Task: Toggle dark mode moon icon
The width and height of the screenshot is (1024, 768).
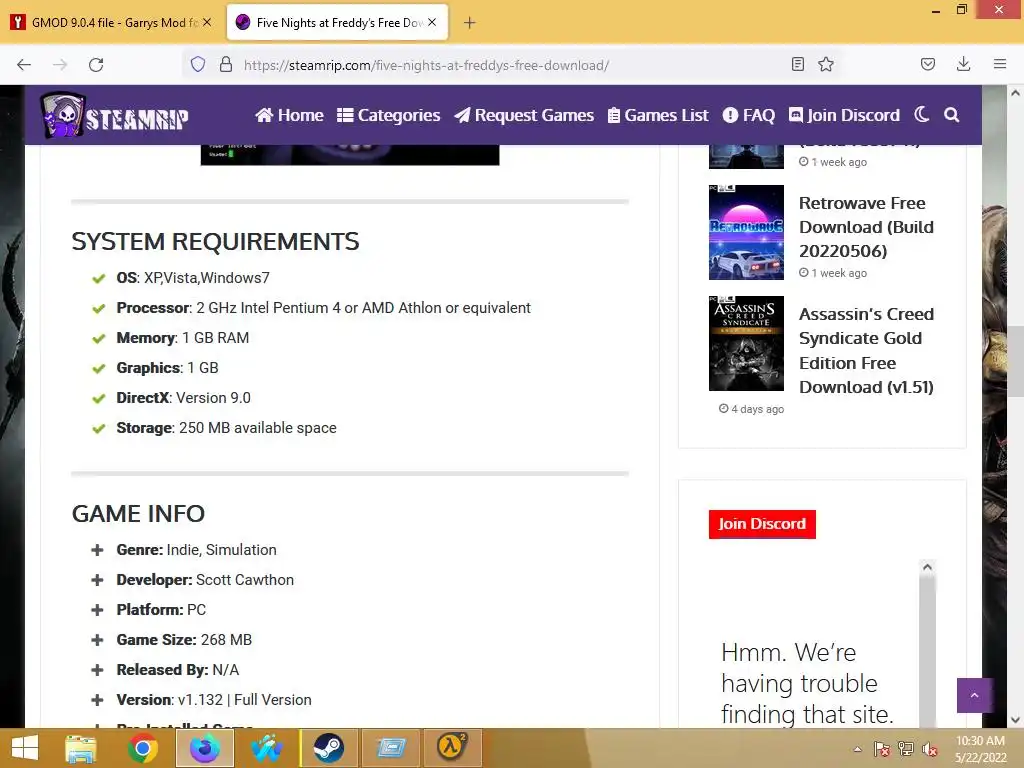Action: pos(921,115)
